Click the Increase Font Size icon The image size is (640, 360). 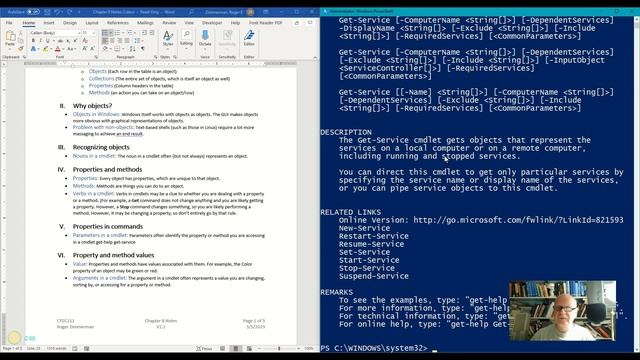(x=84, y=49)
